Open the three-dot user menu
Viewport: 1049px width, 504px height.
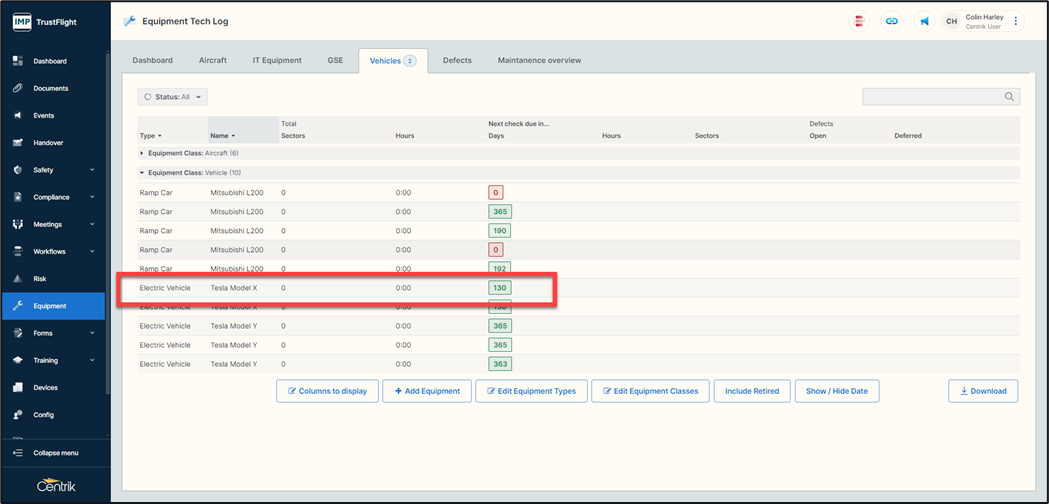pos(1016,21)
